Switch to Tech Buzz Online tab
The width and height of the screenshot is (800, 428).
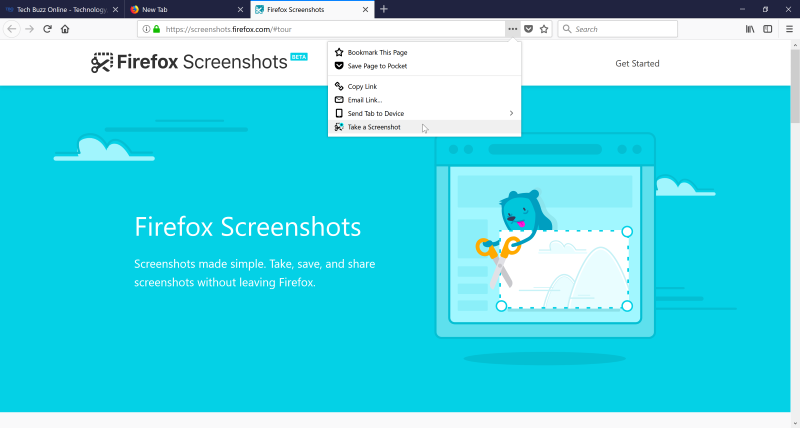tap(62, 9)
